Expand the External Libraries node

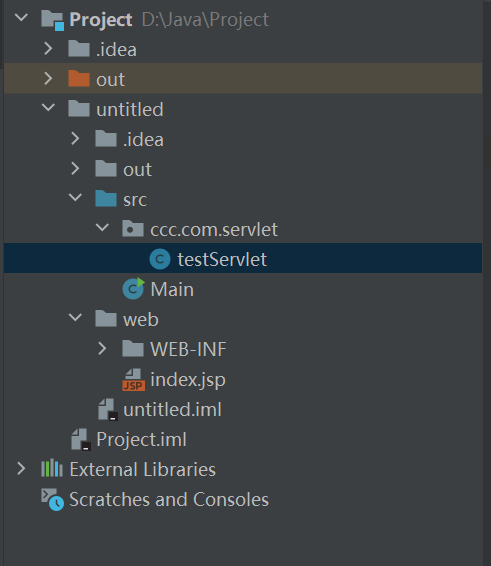[x=21, y=468]
